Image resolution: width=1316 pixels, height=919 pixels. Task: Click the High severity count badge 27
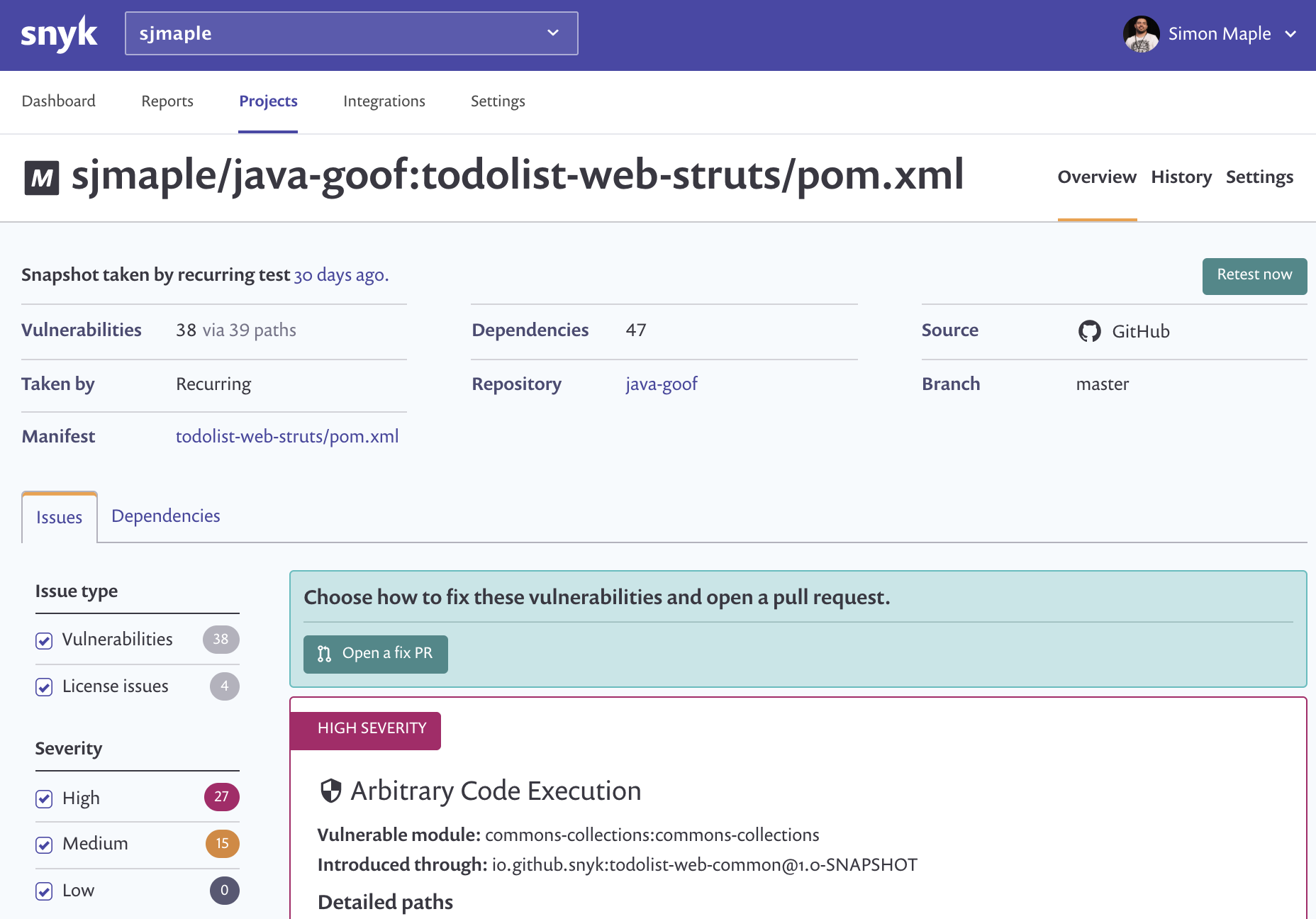[x=222, y=797]
